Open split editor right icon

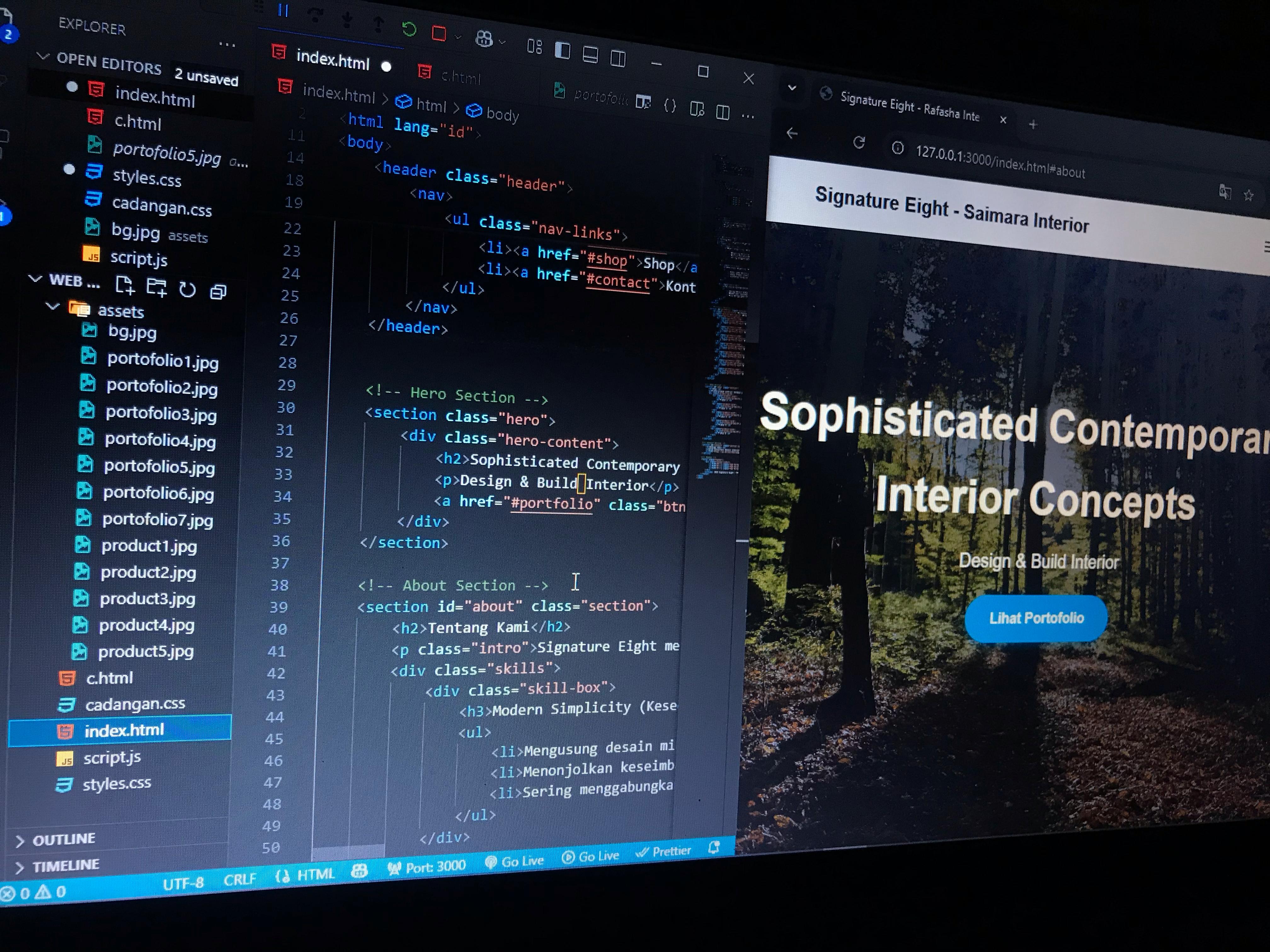(723, 112)
